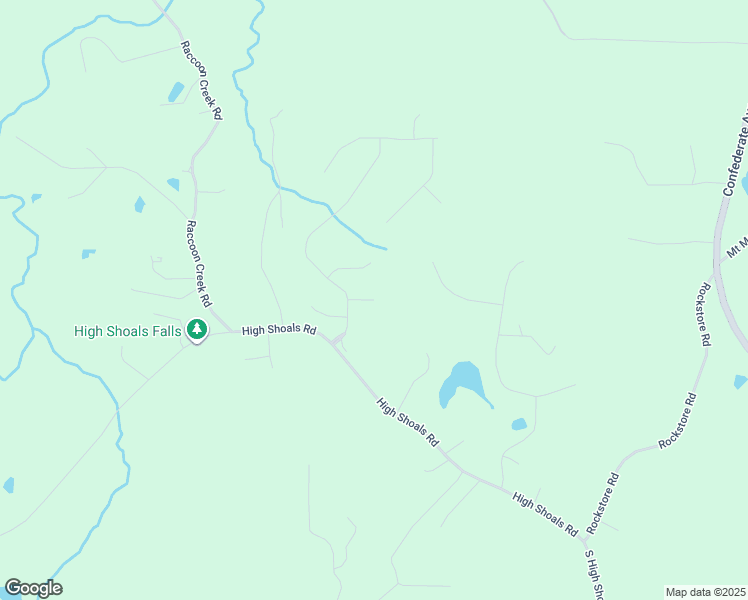
Task: Click the small pond south of the large lake
Action: 519,424
